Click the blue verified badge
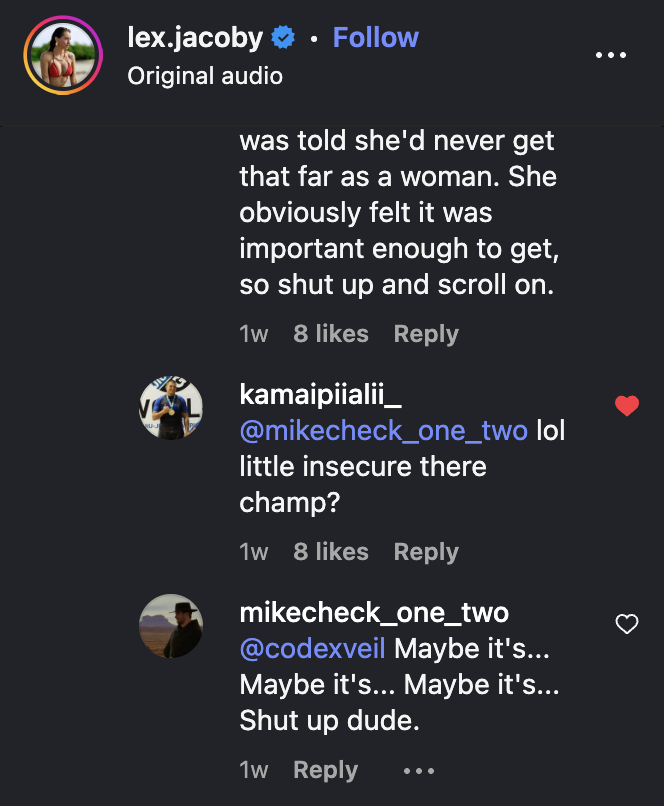The height and width of the screenshot is (806, 664). (x=283, y=38)
